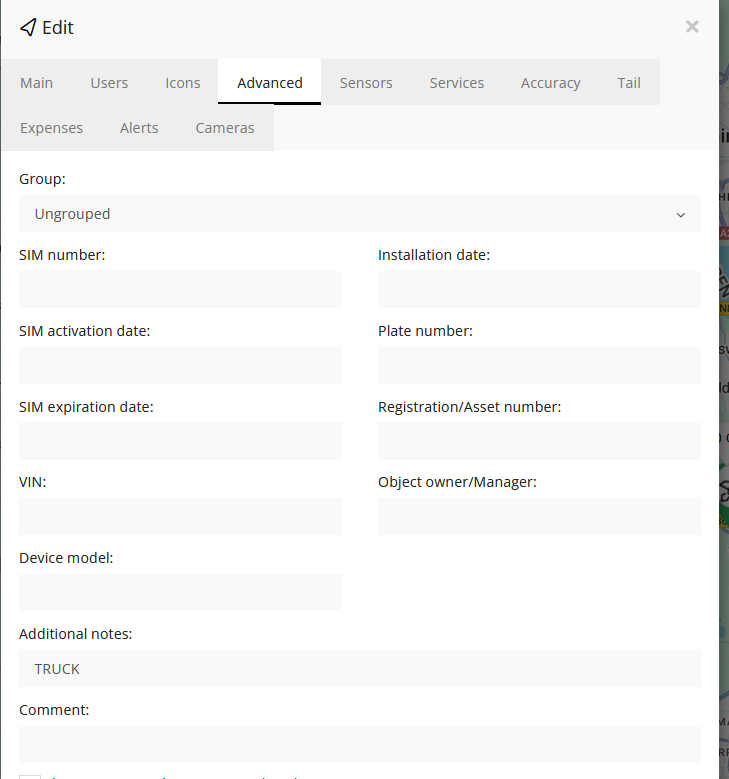This screenshot has width=729, height=779.
Task: Open the Users tab
Action: 109,83
